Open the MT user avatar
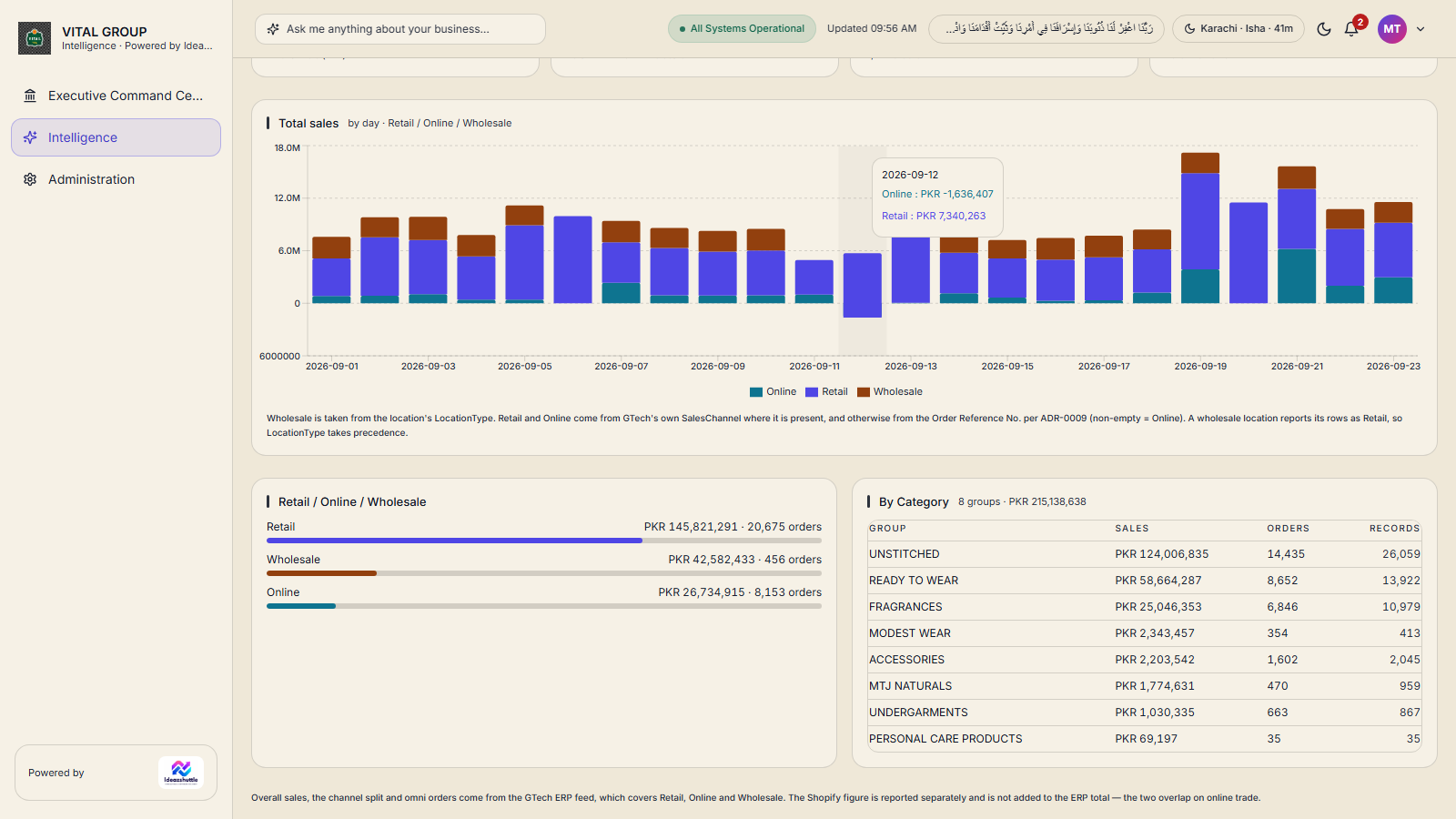 [1391, 29]
